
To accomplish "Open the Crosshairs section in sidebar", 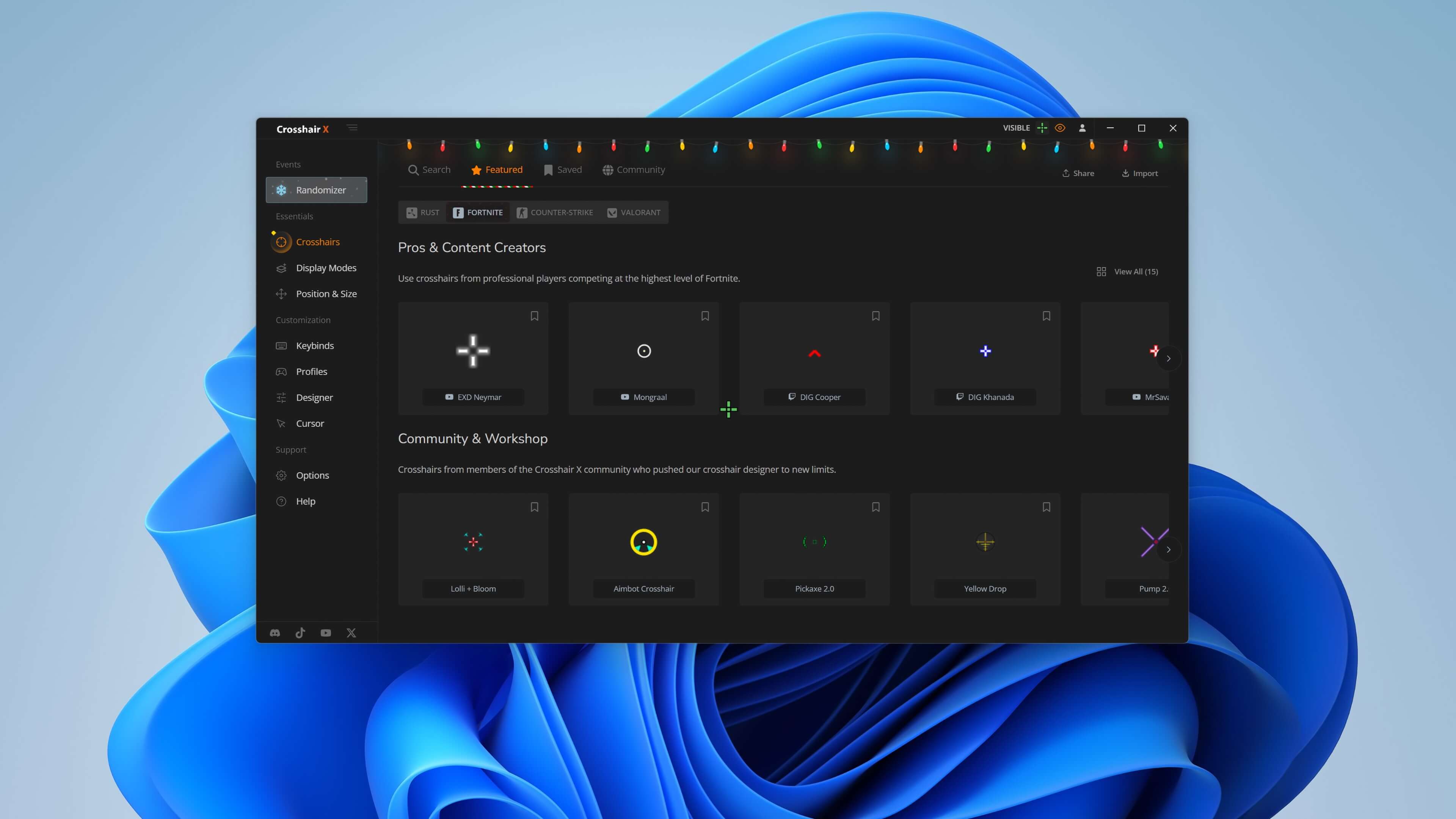I will pos(317,242).
